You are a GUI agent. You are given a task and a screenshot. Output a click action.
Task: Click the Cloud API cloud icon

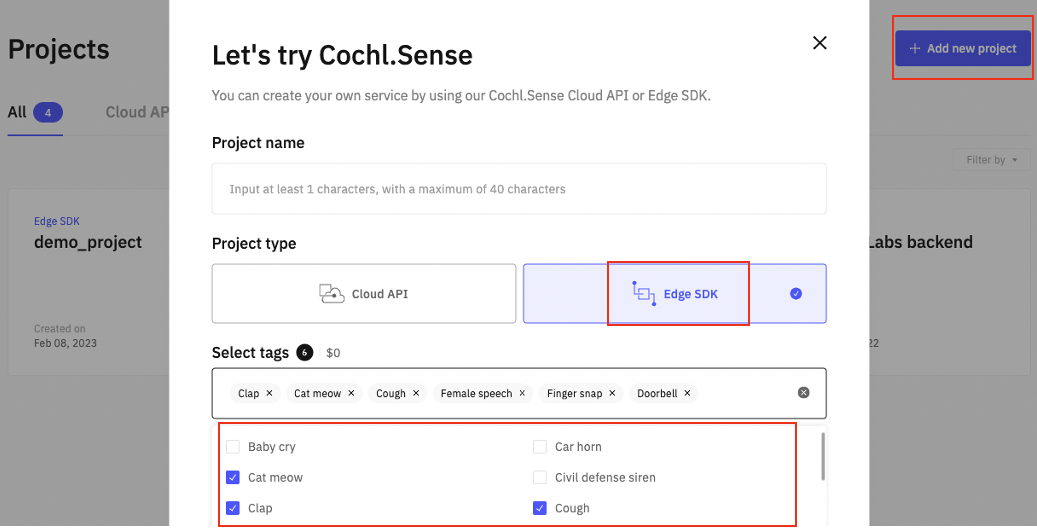(331, 294)
